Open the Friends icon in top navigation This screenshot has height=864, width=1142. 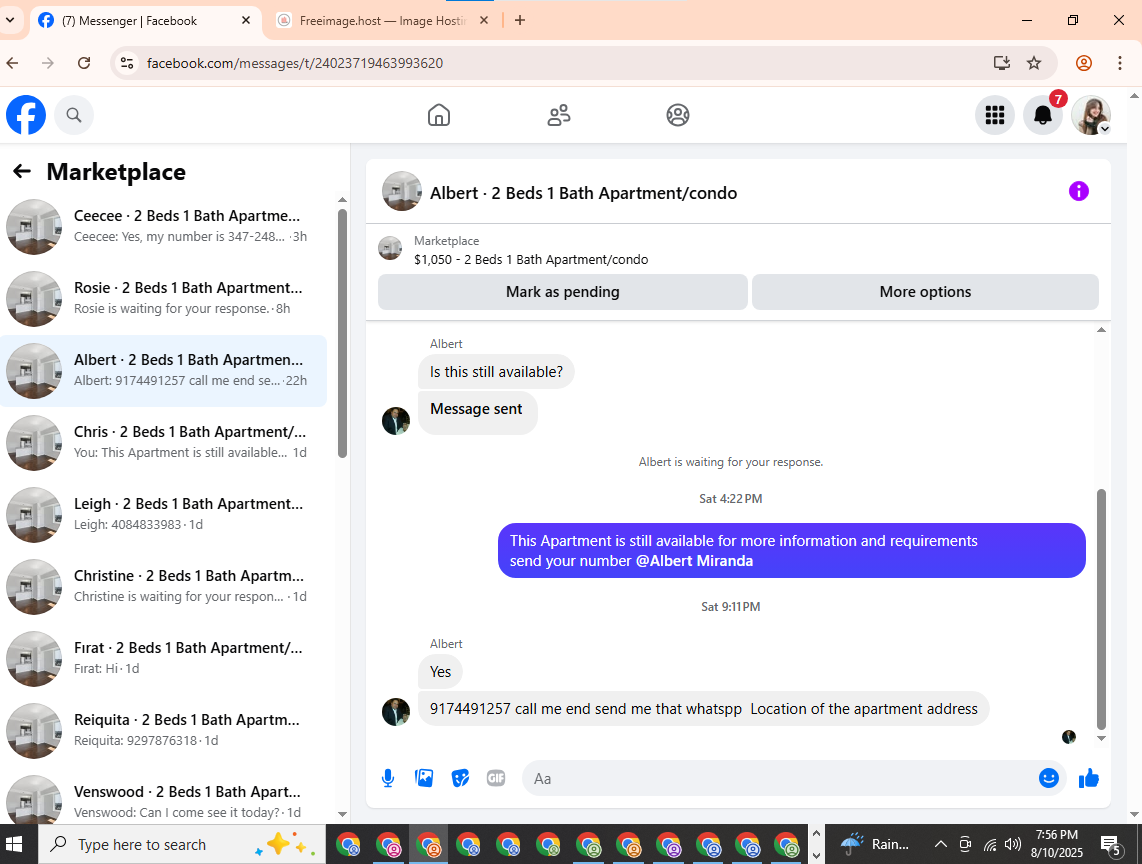559,115
